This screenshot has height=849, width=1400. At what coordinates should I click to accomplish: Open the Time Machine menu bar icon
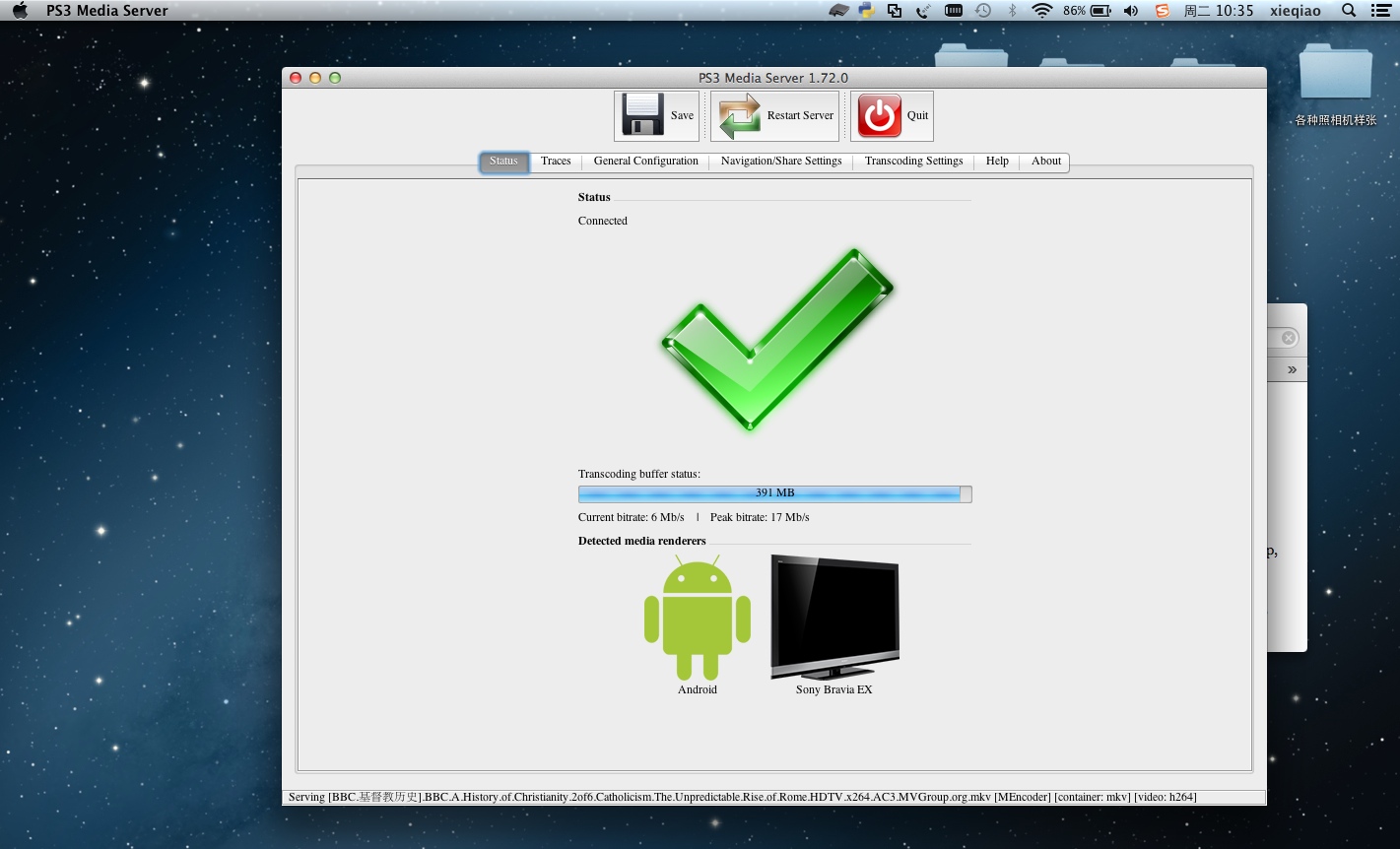pyautogui.click(x=983, y=11)
